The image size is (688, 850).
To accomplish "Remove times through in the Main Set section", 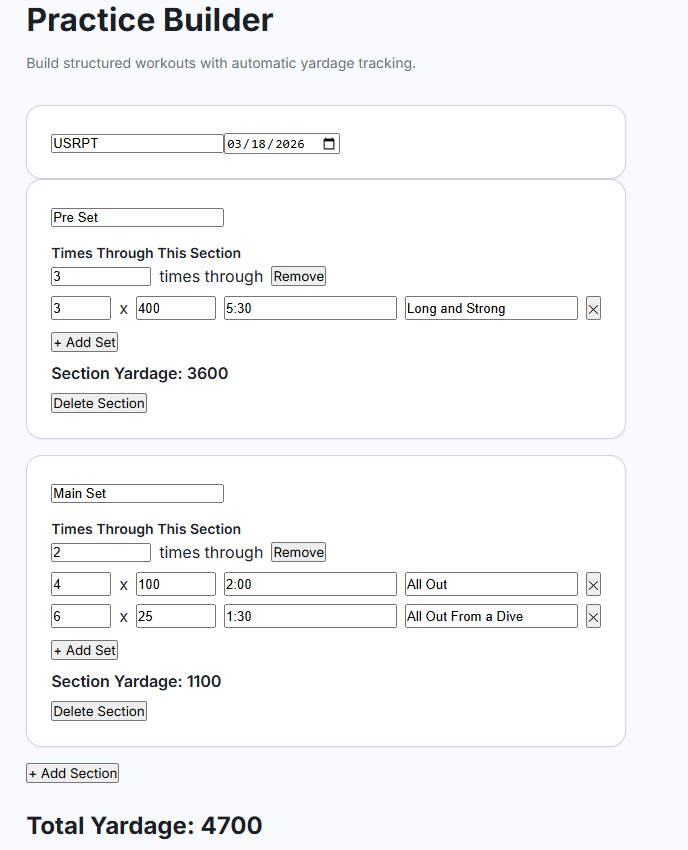I will [x=297, y=551].
